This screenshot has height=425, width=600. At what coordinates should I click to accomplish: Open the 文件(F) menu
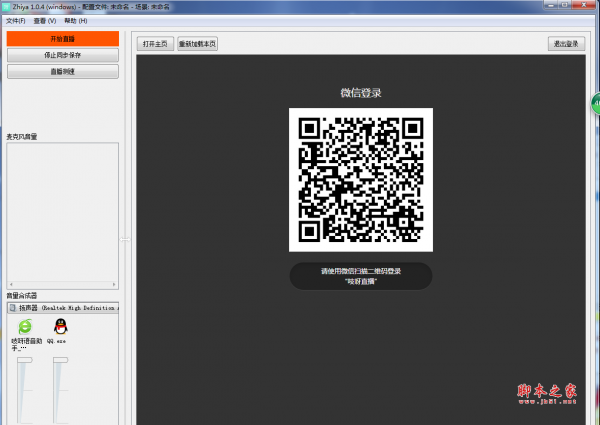(15, 20)
